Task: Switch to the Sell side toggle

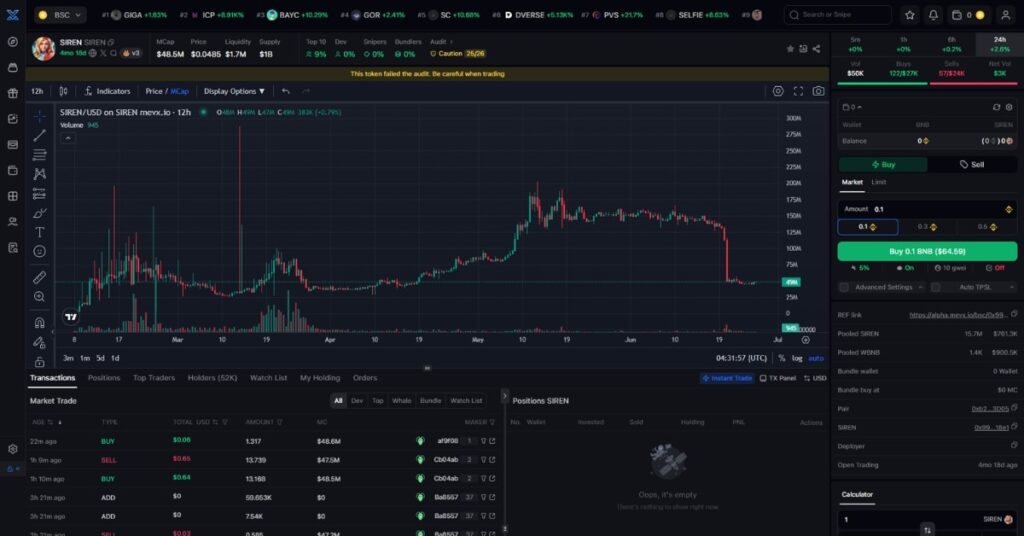Action: (972, 165)
